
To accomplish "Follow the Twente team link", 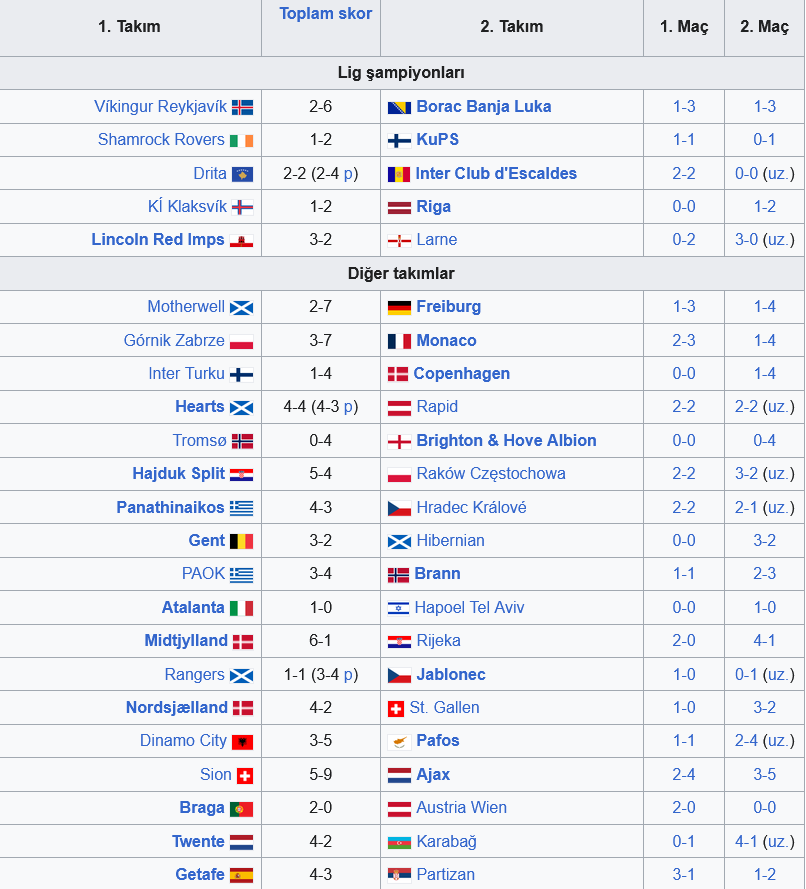I will point(198,842).
